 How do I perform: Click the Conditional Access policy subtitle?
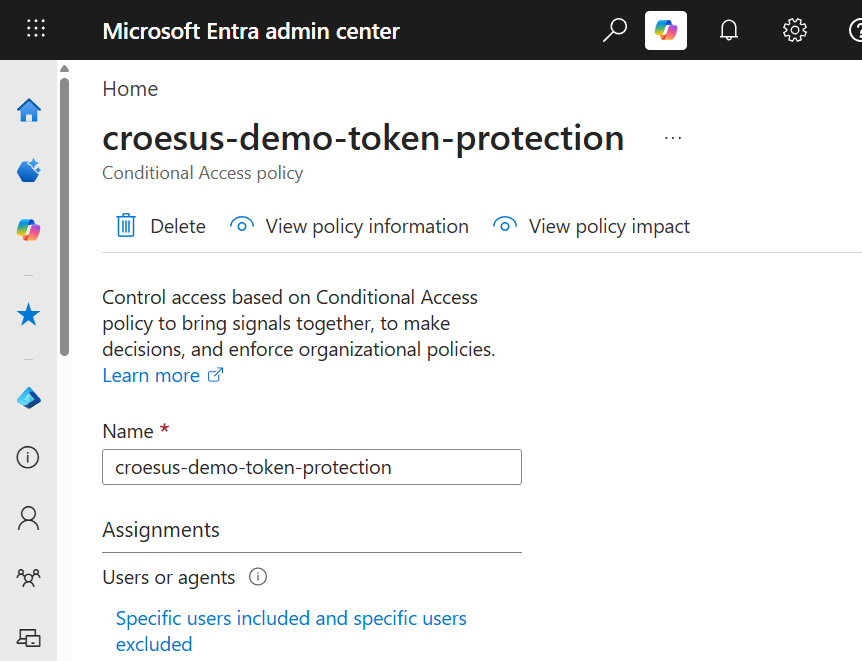coord(203,173)
